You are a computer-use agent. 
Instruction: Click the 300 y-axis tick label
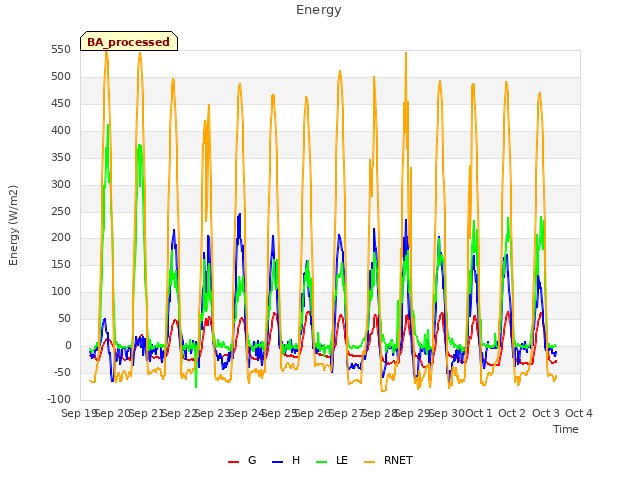61,184
